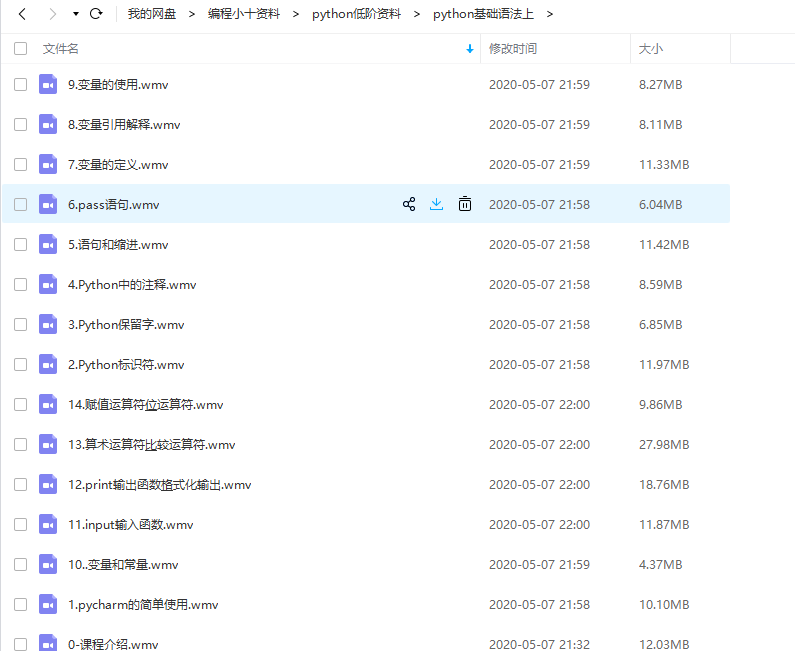The height and width of the screenshot is (651, 795).
Task: Check the box for 5.语句和缩进.wmv
Action: (20, 244)
